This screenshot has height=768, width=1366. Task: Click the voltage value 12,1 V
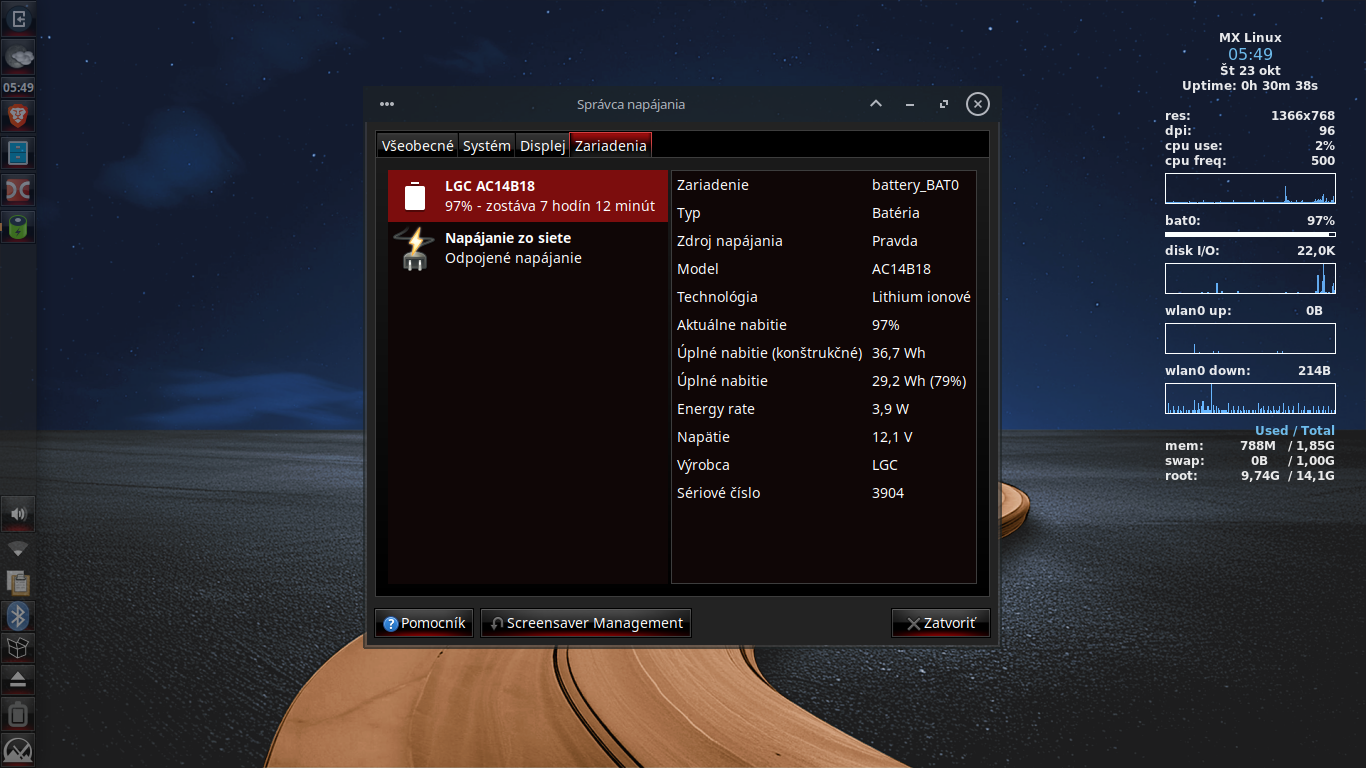(x=892, y=437)
